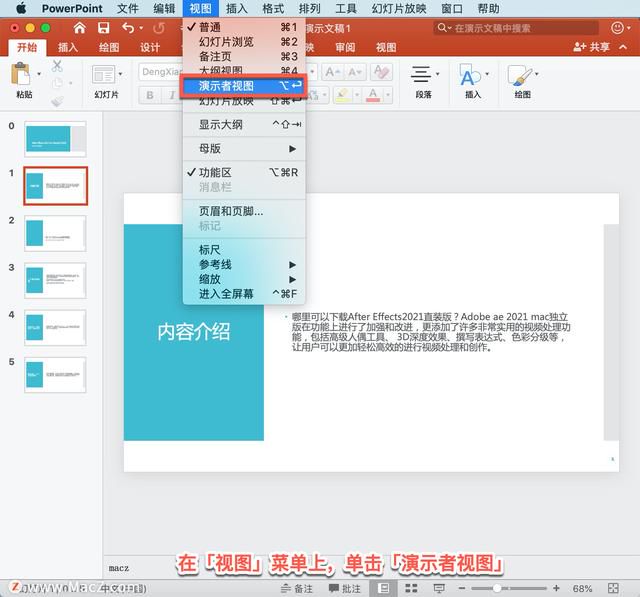Expand the Master (母版) submenu
Viewport: 640px width, 597px height.
coord(244,149)
